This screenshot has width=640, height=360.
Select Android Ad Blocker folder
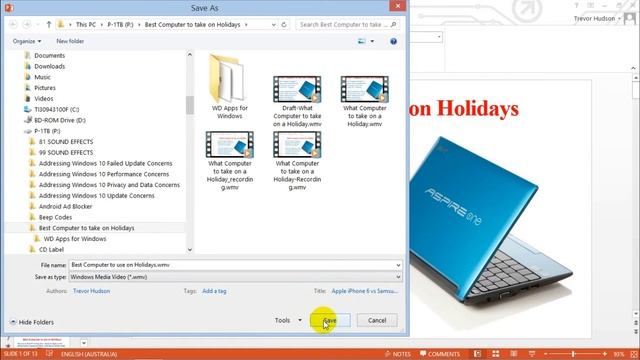65,207
